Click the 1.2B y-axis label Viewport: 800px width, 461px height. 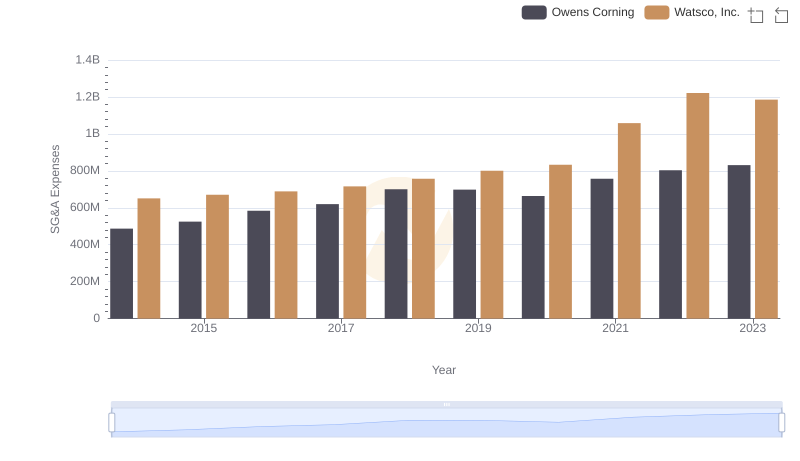pos(88,97)
